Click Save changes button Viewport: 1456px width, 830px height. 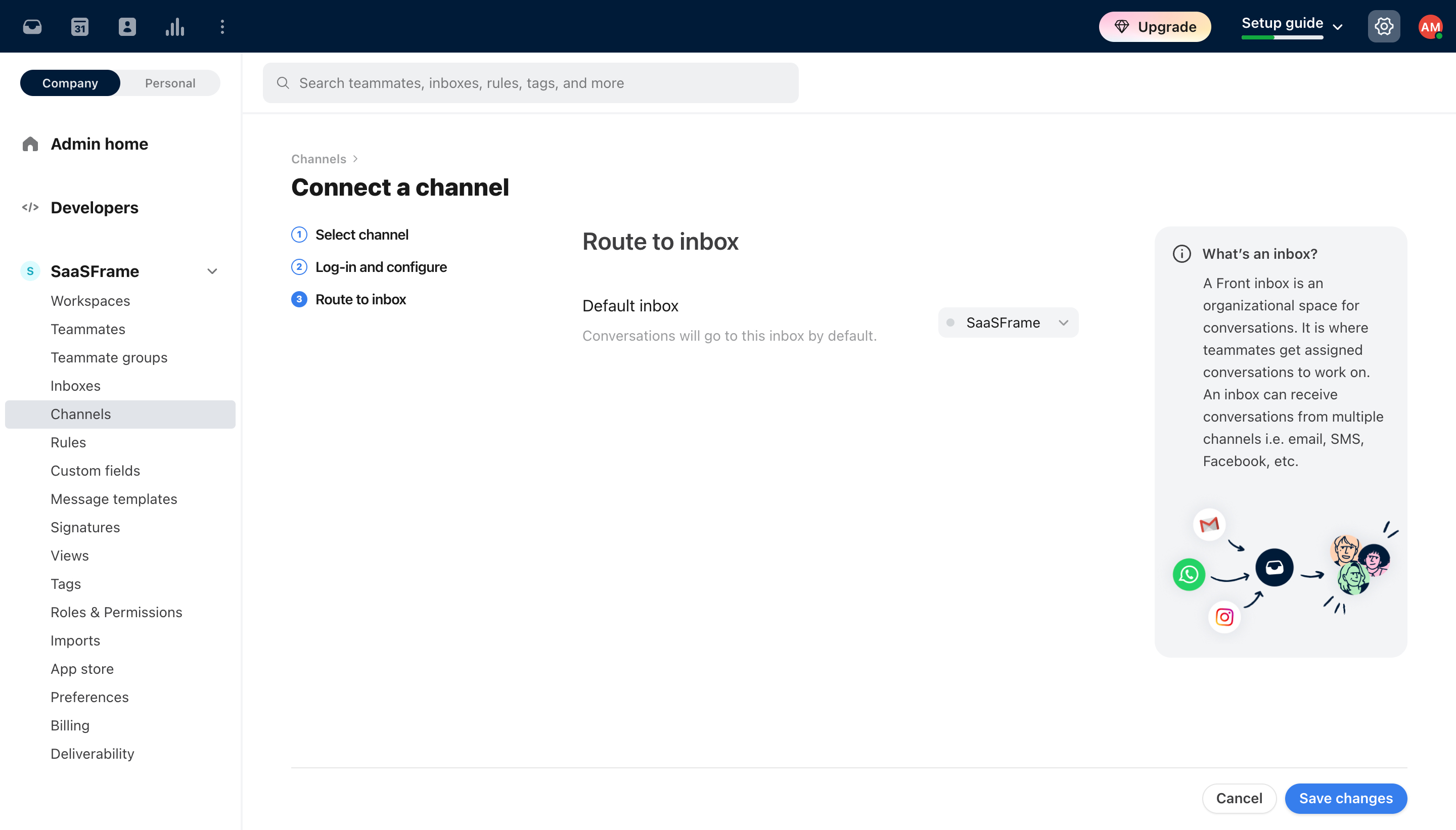click(x=1346, y=798)
